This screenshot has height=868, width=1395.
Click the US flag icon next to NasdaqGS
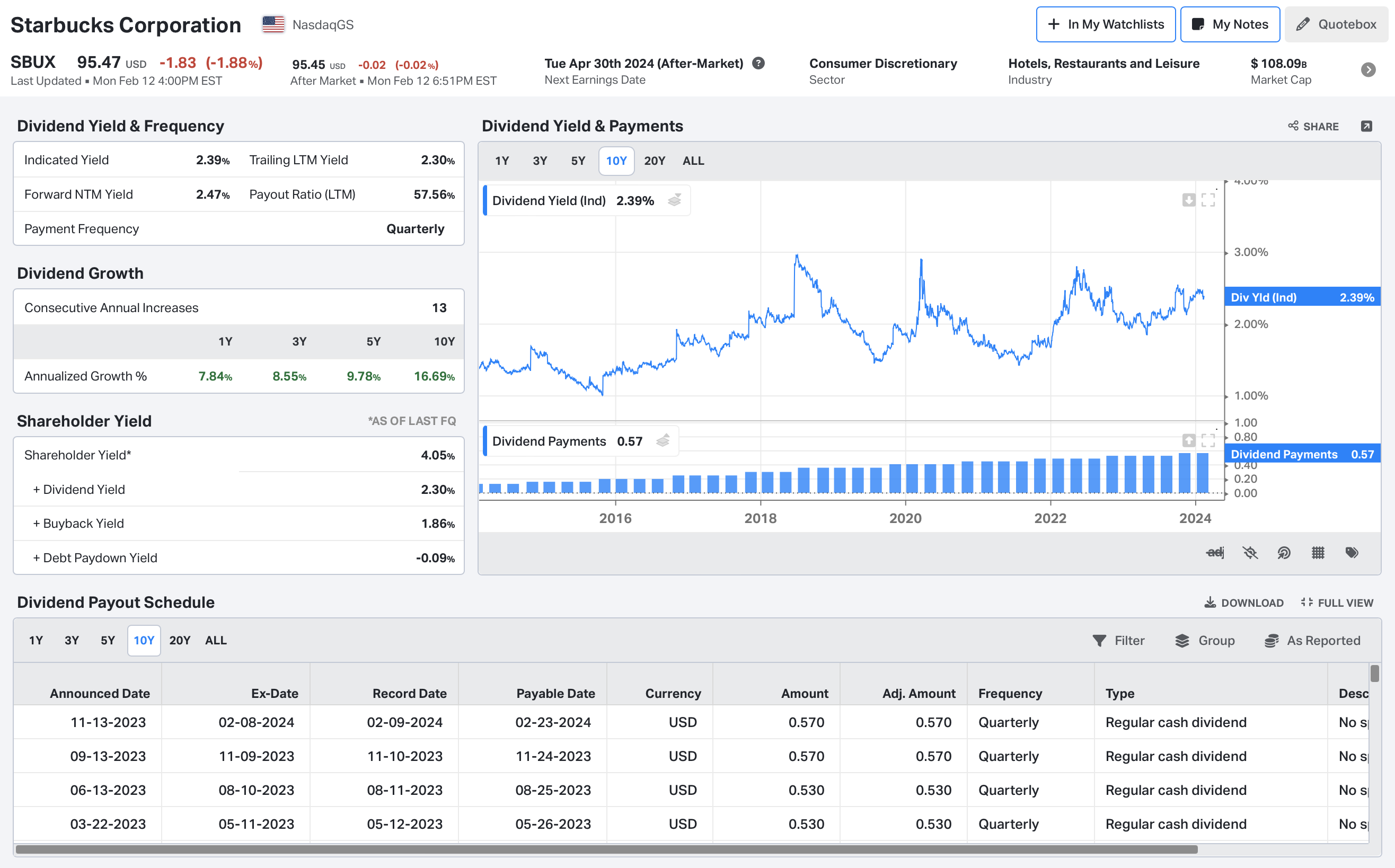pos(273,24)
